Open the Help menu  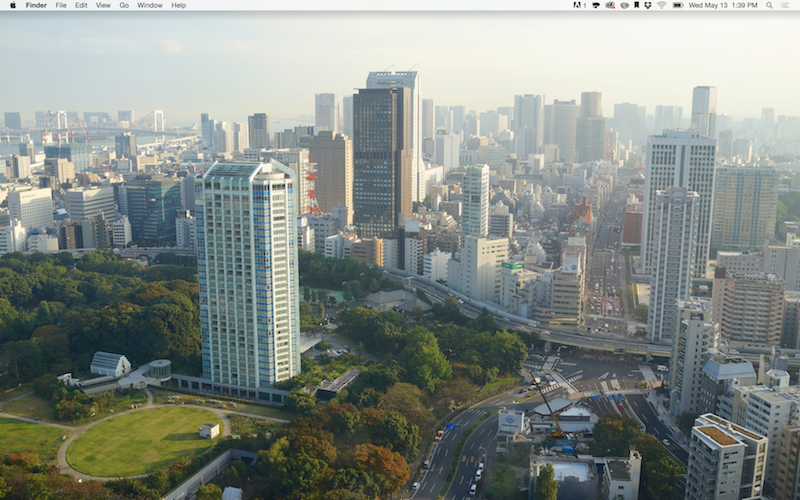coord(178,5)
